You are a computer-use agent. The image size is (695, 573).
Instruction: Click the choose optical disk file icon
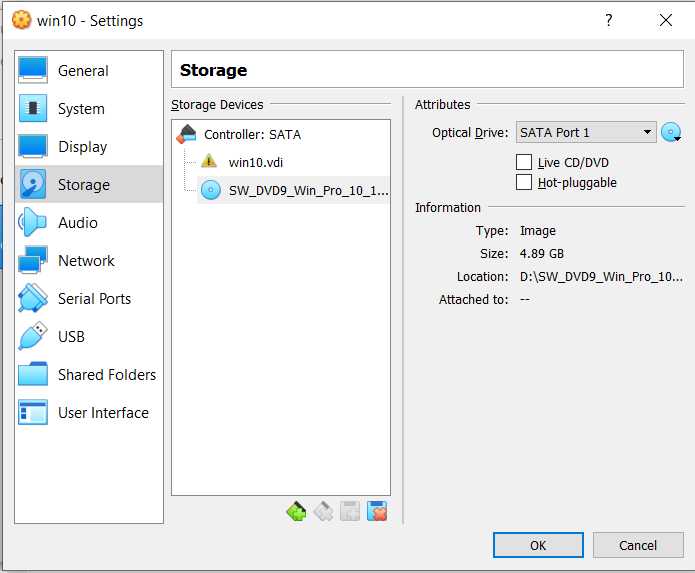(671, 132)
